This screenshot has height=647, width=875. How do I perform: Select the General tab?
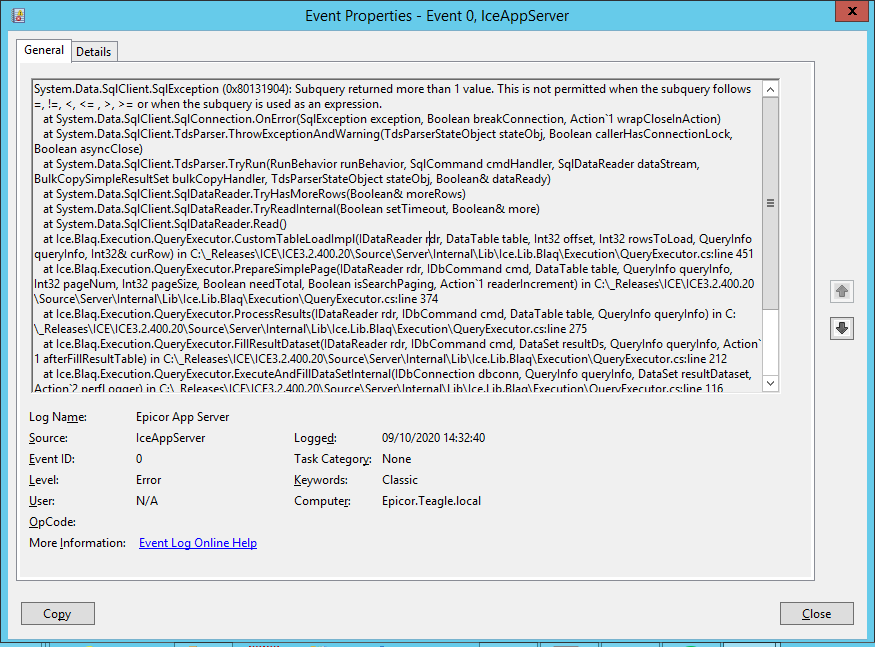[44, 50]
